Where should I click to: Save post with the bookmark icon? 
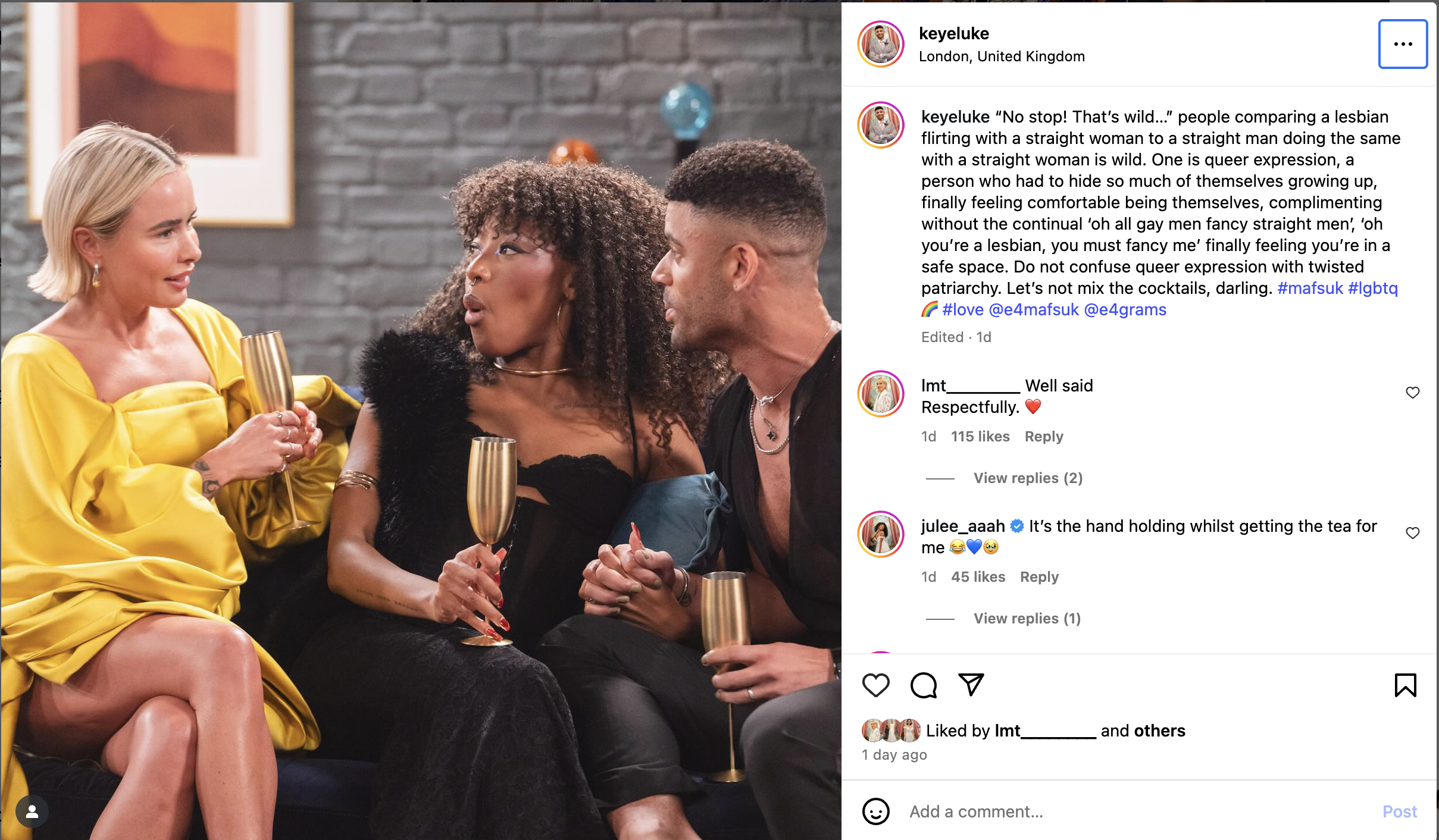pos(1405,685)
